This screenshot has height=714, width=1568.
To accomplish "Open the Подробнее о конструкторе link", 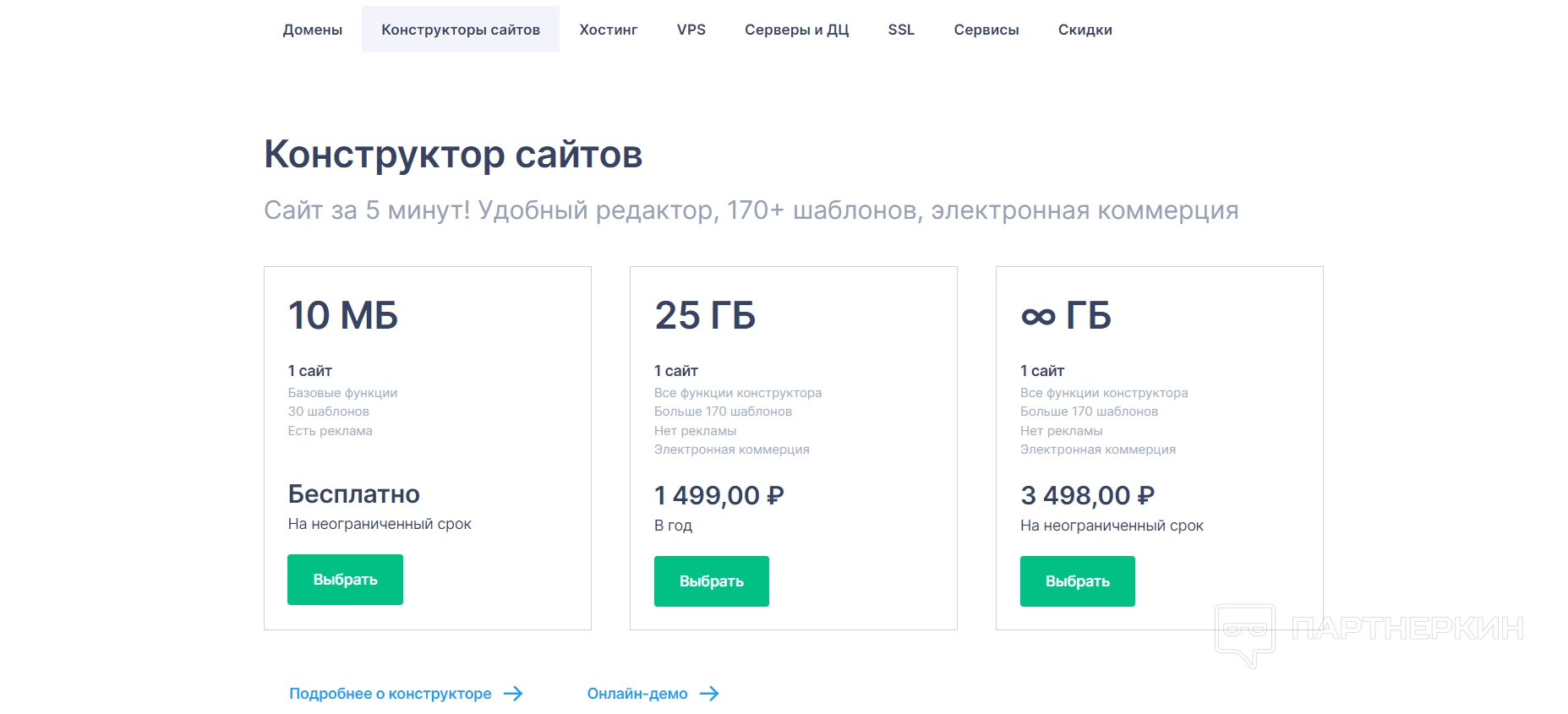I will [391, 694].
